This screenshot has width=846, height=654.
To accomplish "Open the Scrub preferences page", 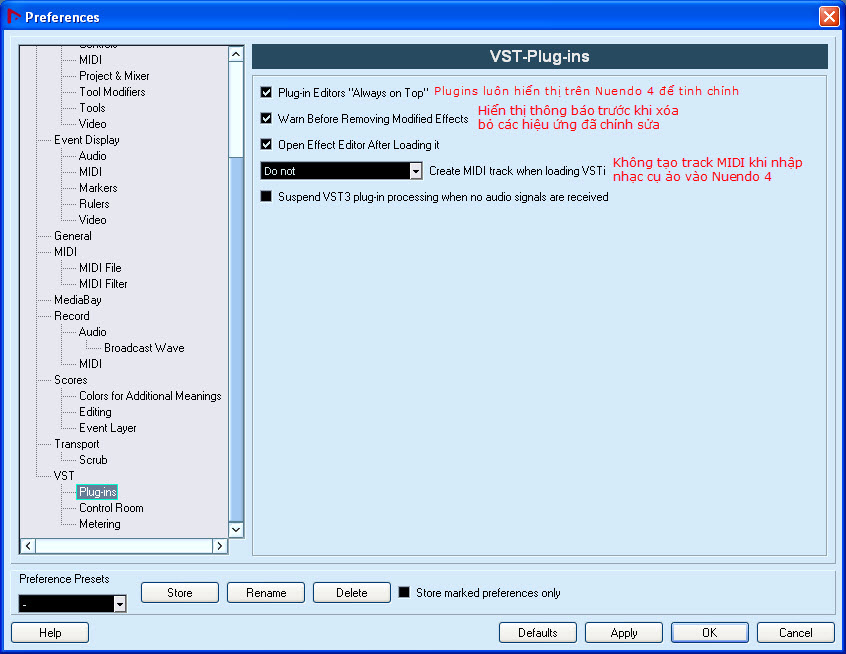I will click(x=93, y=460).
